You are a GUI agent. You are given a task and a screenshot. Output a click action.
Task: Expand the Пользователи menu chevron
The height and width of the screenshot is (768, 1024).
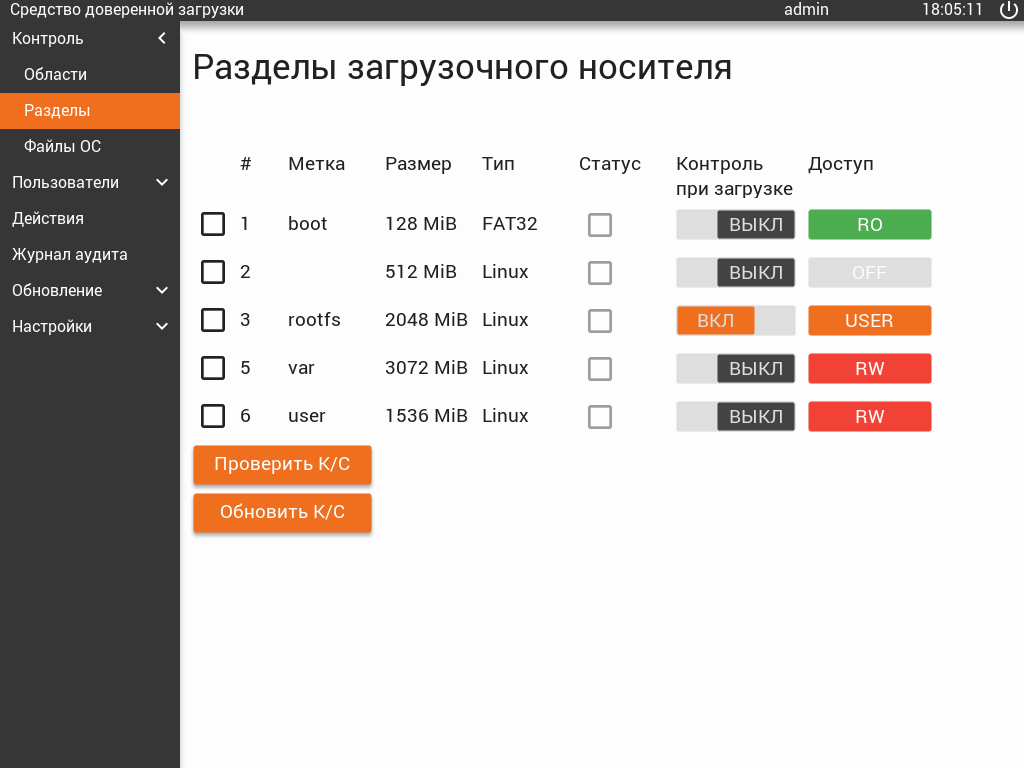point(162,182)
